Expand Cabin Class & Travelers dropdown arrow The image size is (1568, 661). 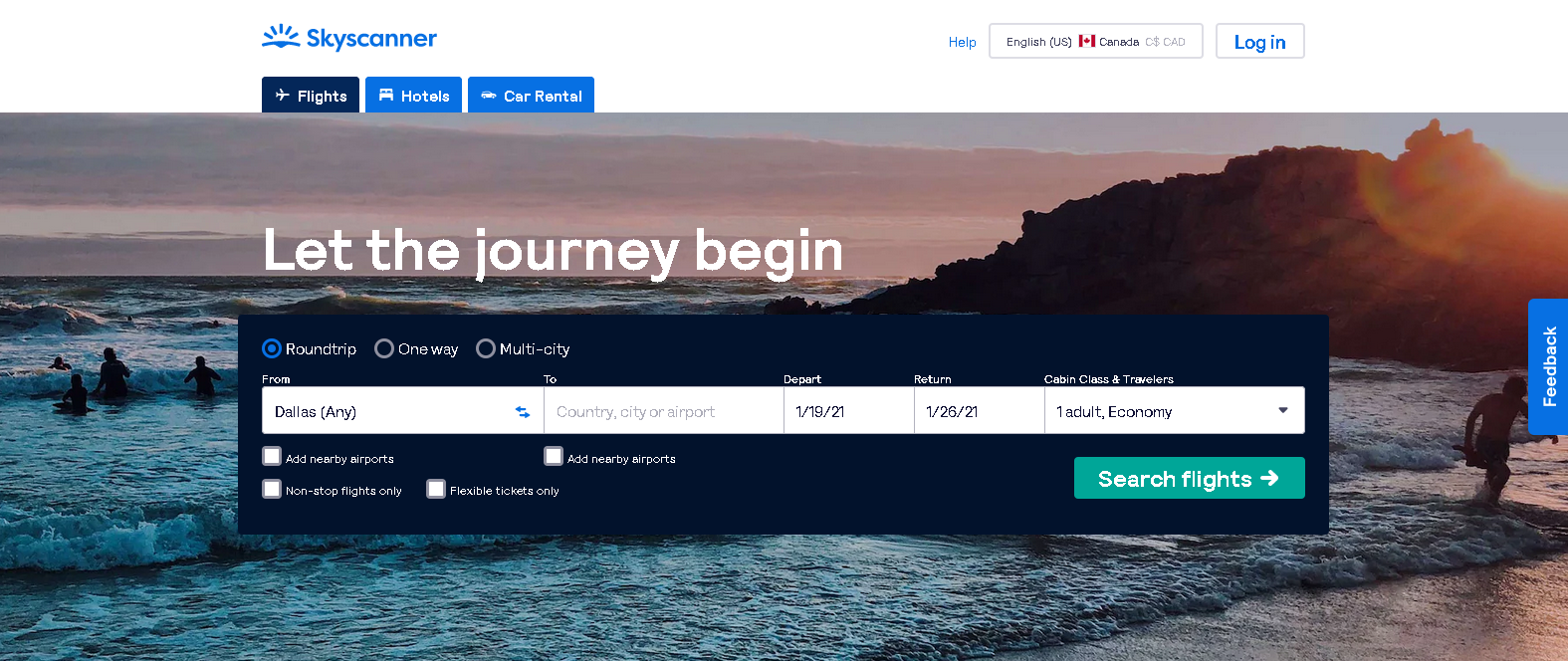(1283, 410)
